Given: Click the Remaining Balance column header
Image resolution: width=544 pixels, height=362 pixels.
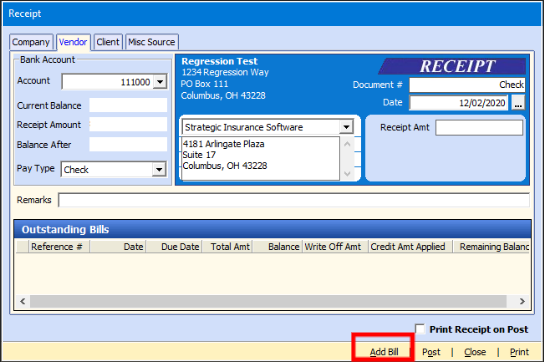Looking at the screenshot, I should (492, 247).
